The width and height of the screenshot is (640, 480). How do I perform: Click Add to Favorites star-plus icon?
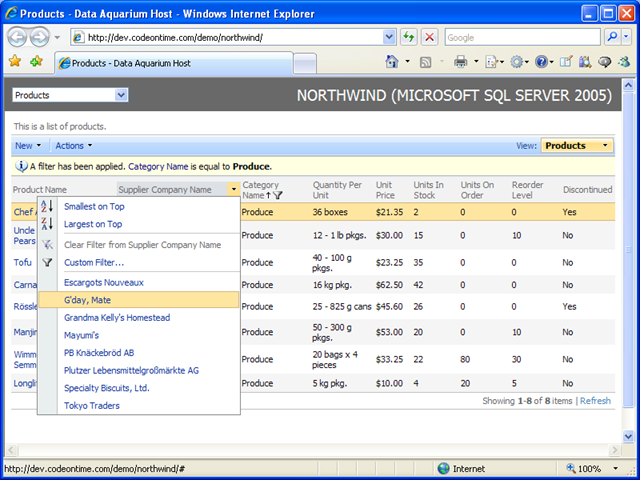pos(36,62)
